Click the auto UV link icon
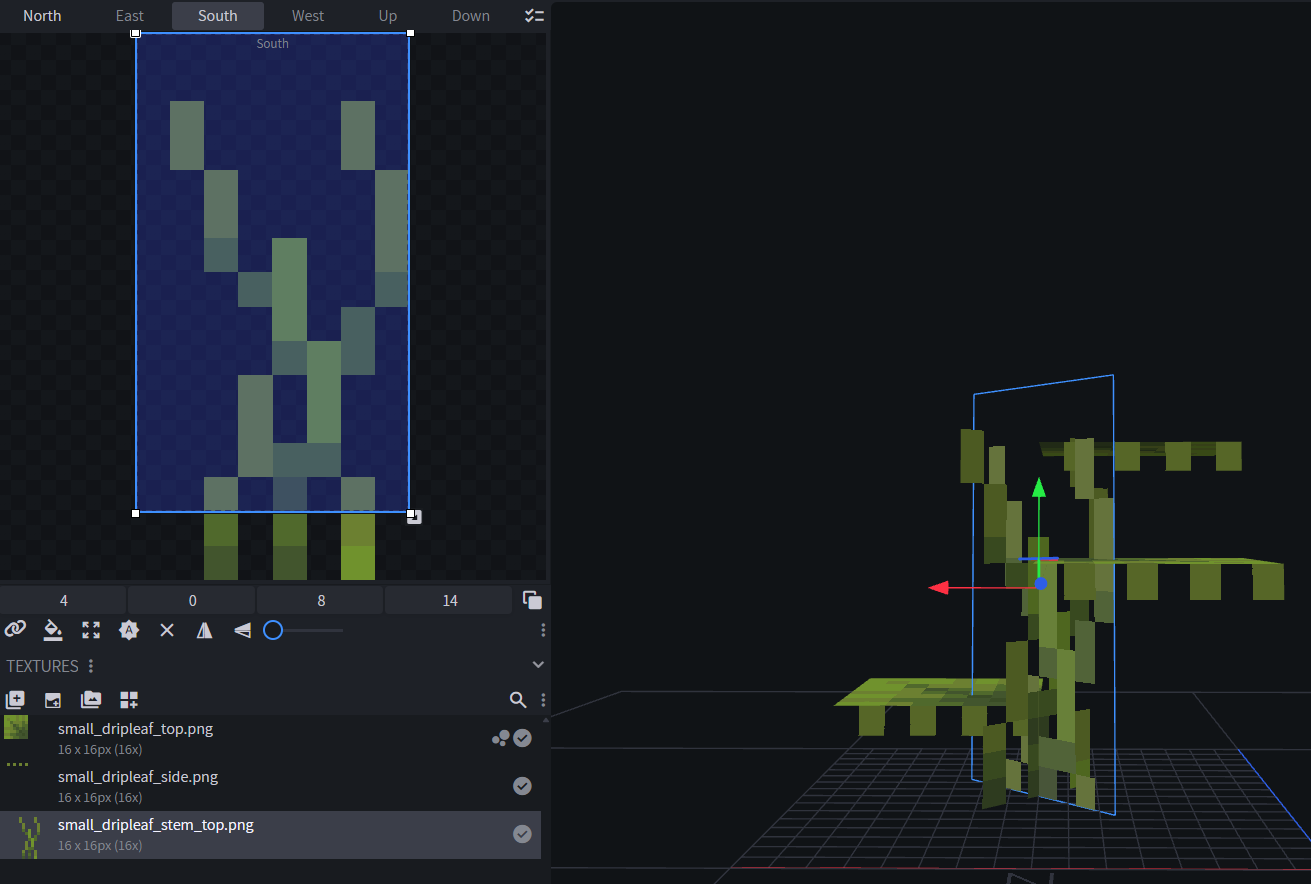The height and width of the screenshot is (884, 1311). click(15, 630)
